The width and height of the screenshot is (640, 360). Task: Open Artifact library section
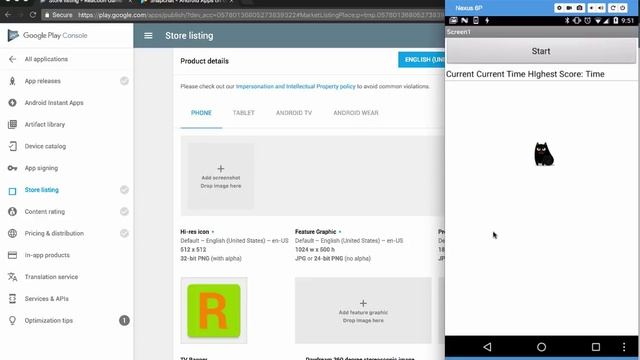pyautogui.click(x=44, y=124)
